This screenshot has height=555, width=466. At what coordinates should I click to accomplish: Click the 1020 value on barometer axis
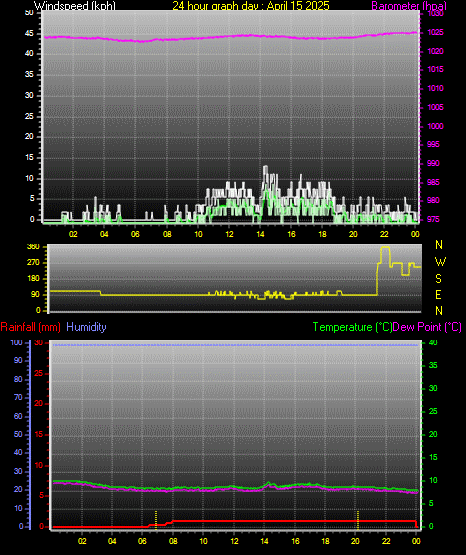tap(436, 51)
